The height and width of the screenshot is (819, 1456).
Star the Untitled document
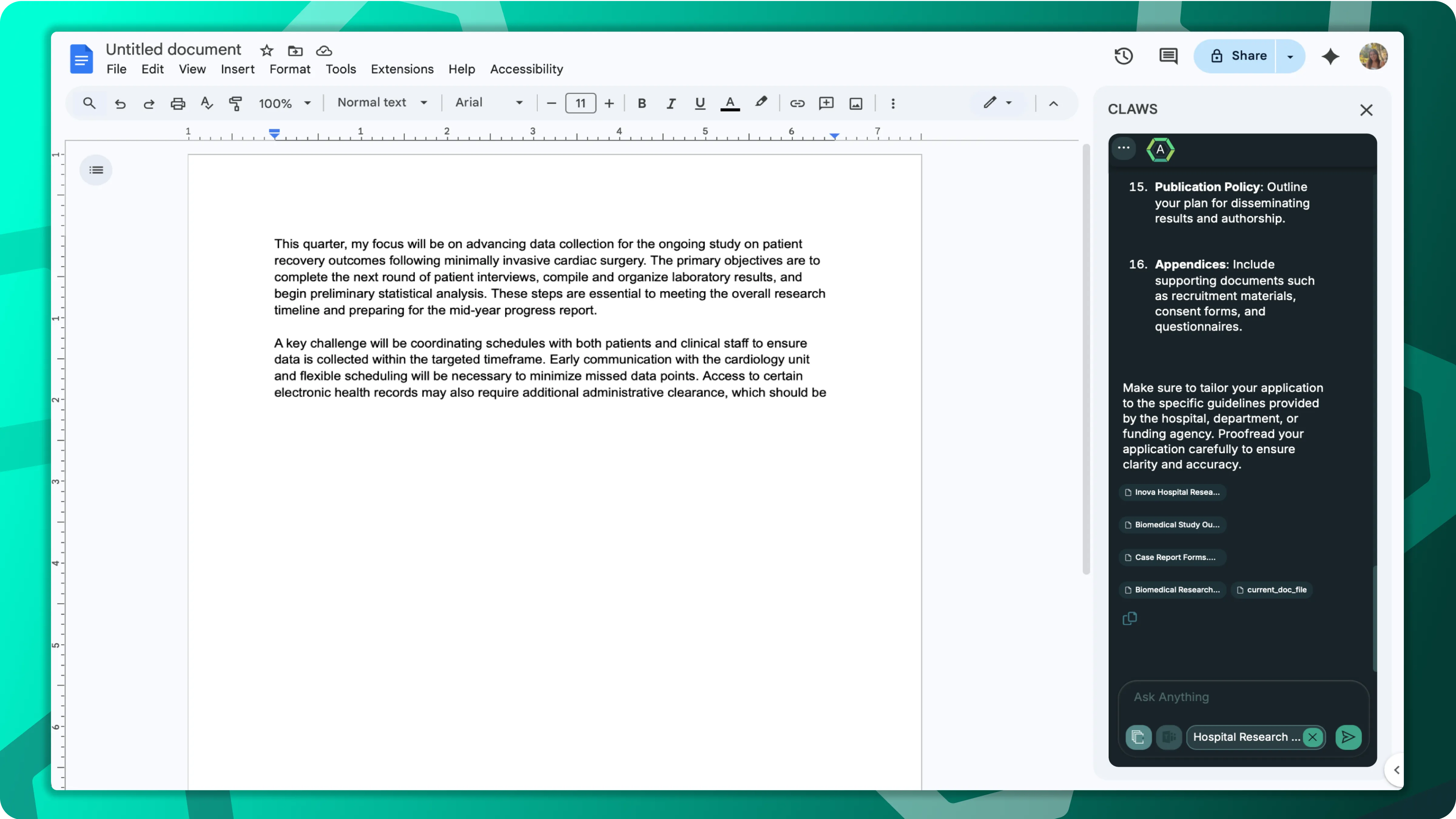[266, 51]
